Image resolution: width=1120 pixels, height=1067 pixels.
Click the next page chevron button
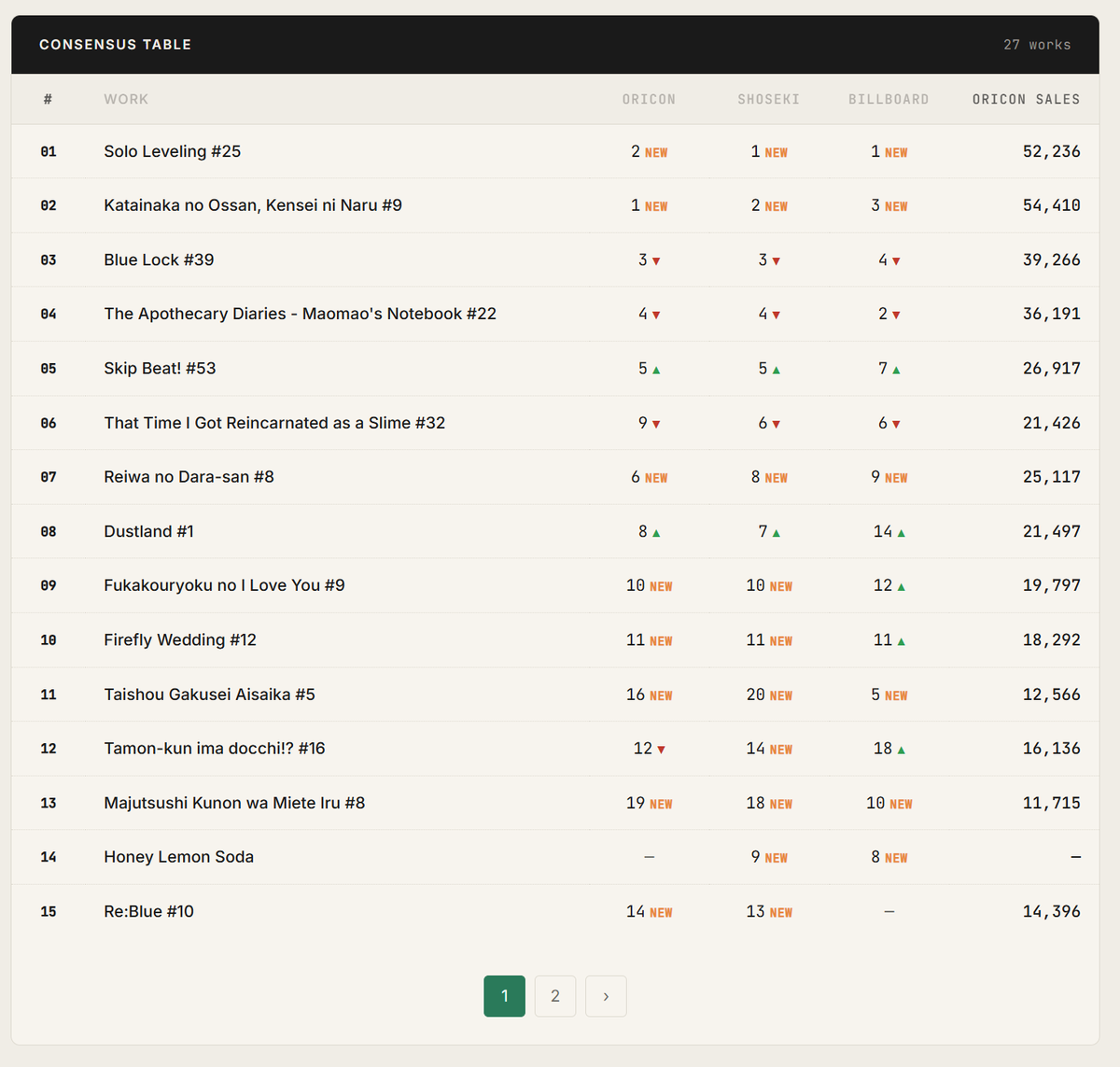coord(606,996)
